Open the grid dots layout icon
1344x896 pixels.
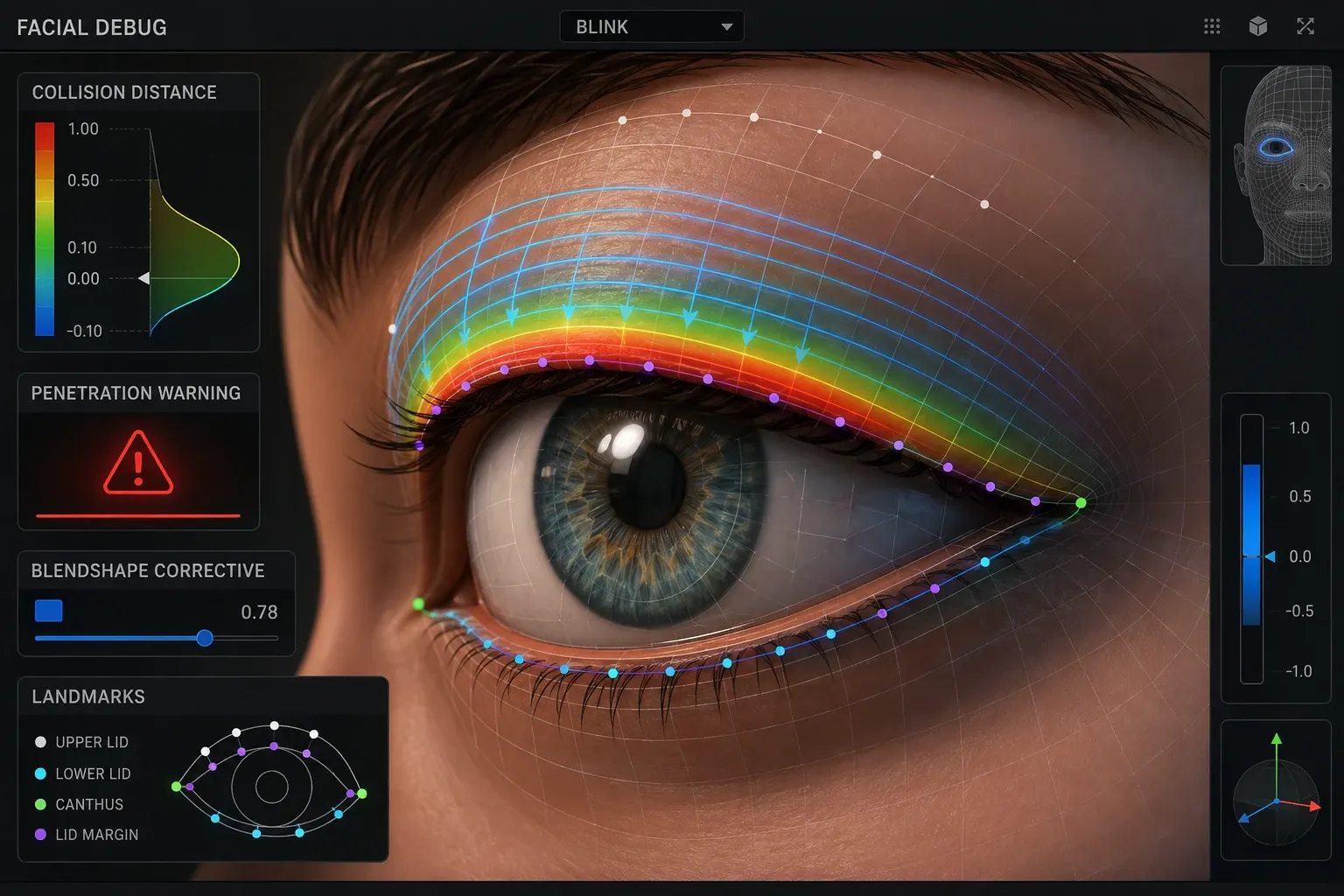1212,26
